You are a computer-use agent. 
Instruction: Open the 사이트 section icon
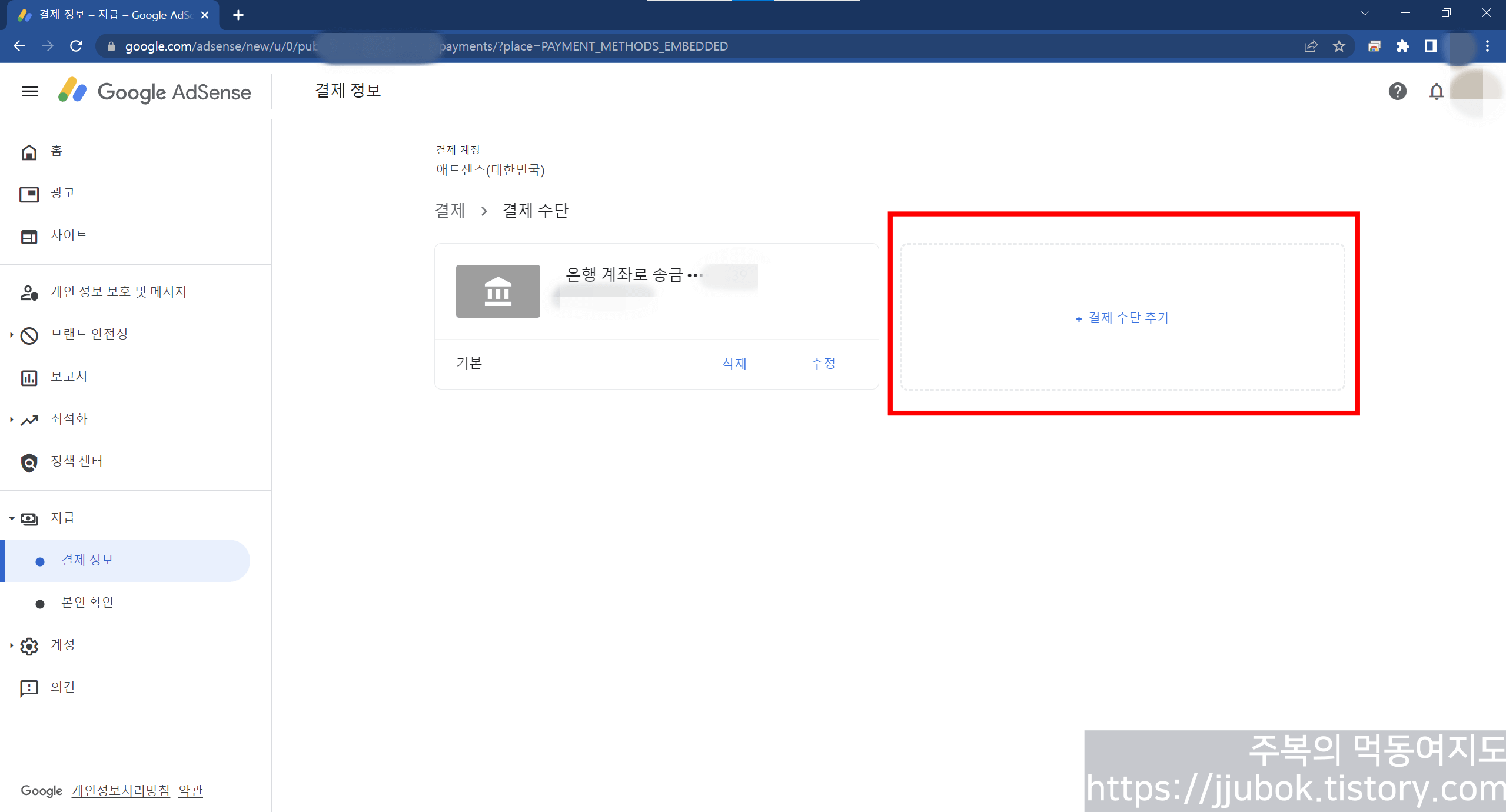tap(29, 235)
